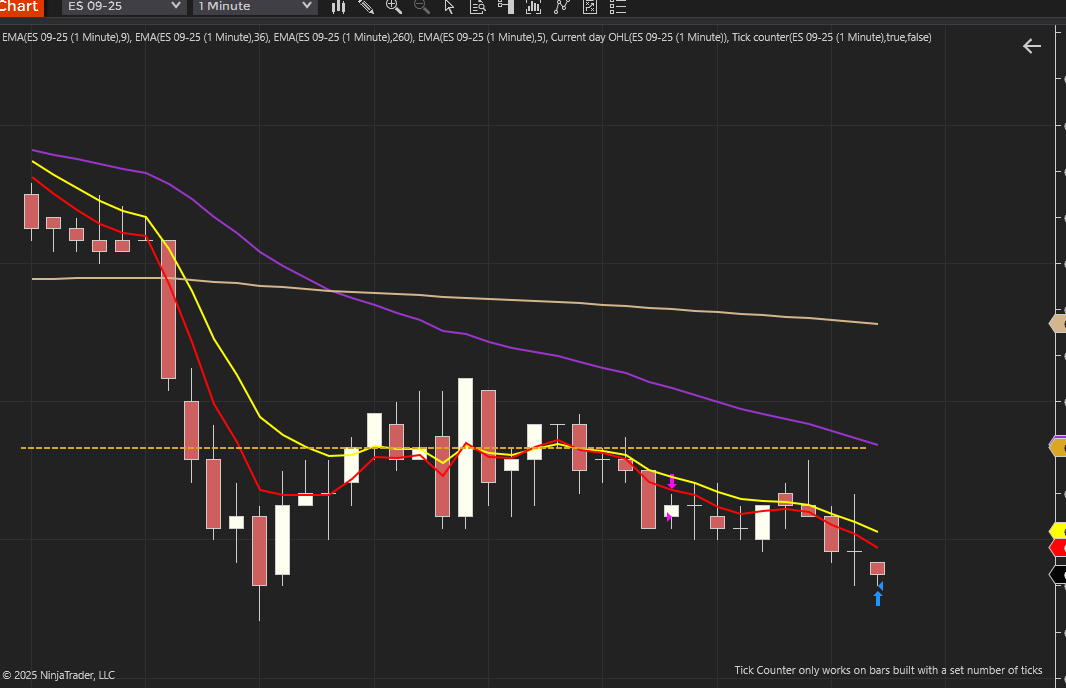Open the Chart tab label
This screenshot has height=688, width=1066.
coord(21,7)
